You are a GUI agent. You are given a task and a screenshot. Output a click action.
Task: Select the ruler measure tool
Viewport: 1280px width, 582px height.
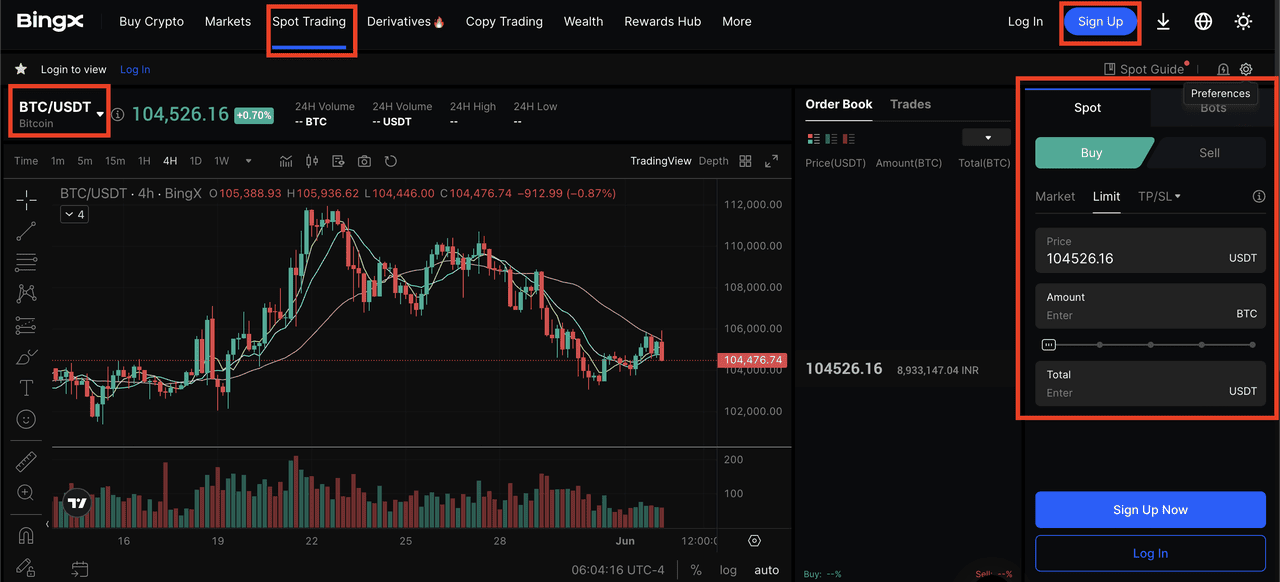pyautogui.click(x=26, y=462)
